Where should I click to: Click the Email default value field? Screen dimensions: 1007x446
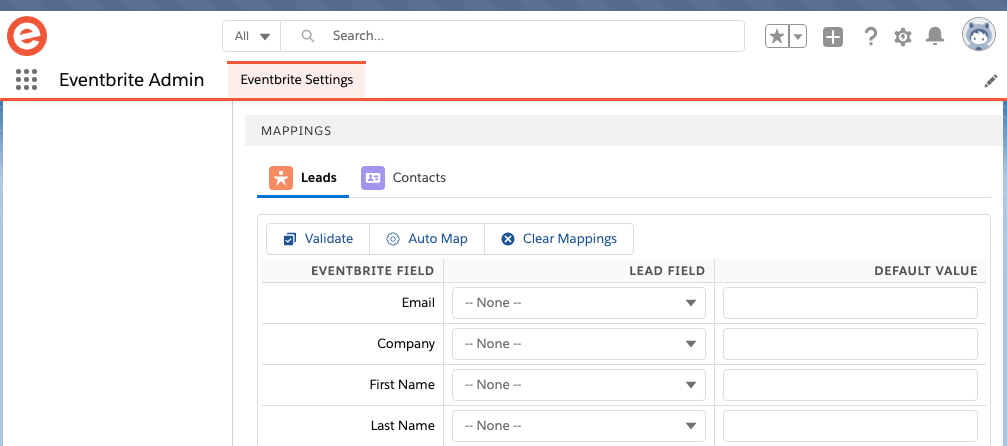[x=850, y=303]
